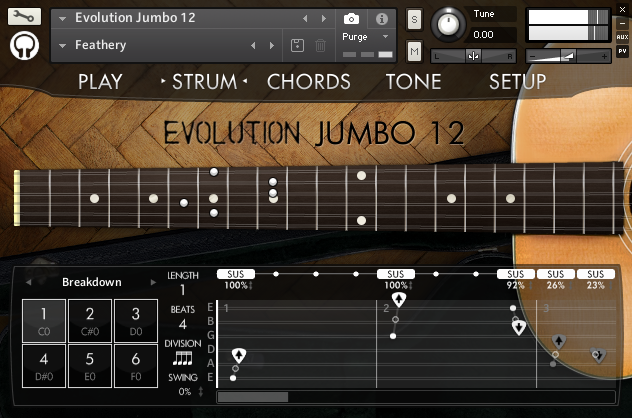Switch to the SETUP tab

click(518, 82)
